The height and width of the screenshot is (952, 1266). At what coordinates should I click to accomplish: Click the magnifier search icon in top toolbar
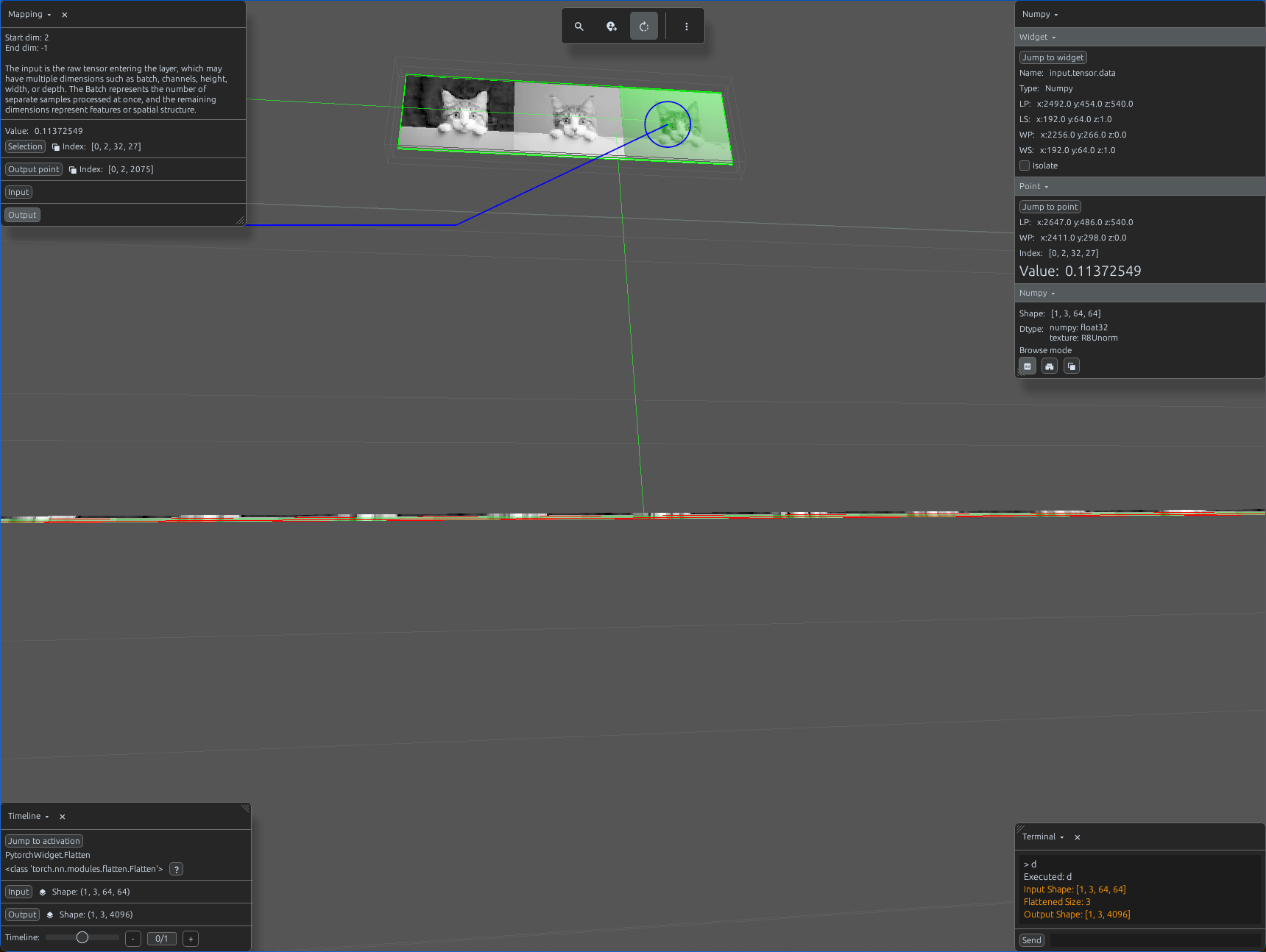tap(579, 26)
